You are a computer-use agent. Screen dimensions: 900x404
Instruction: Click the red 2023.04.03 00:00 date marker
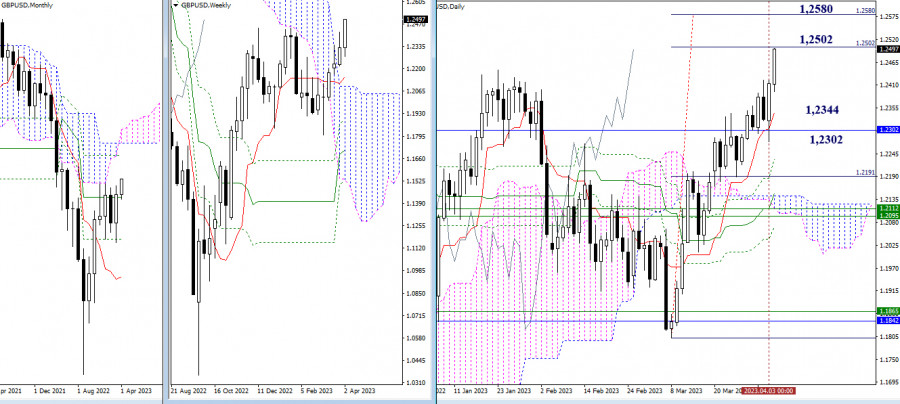pyautogui.click(x=767, y=390)
